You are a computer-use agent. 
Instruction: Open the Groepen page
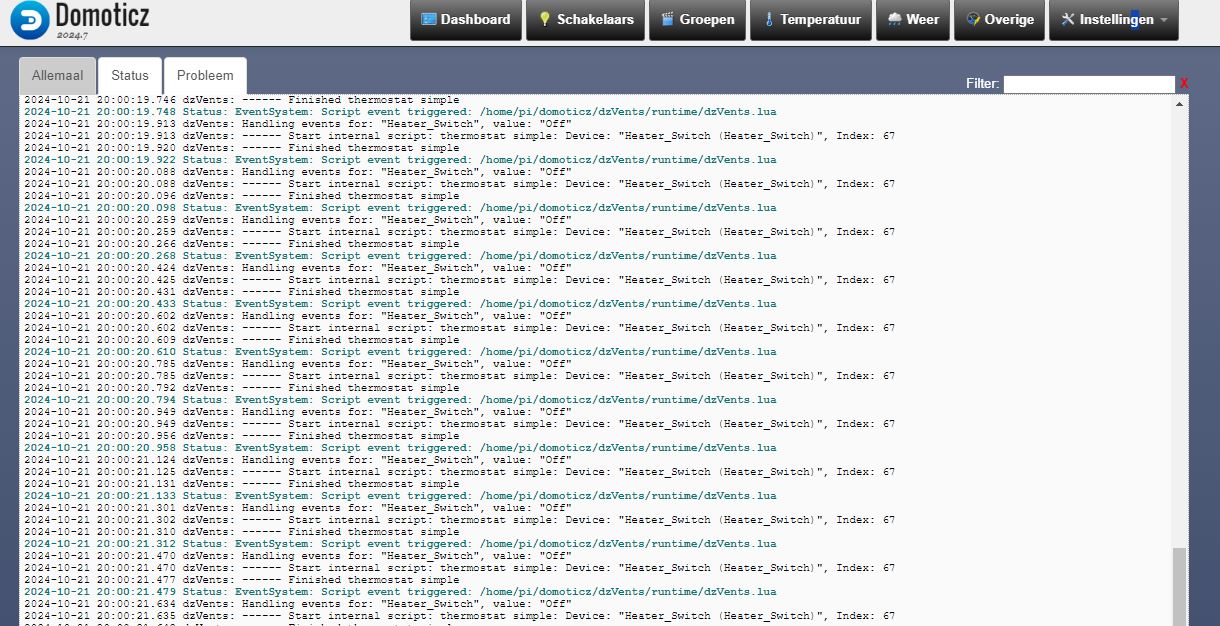click(x=697, y=20)
